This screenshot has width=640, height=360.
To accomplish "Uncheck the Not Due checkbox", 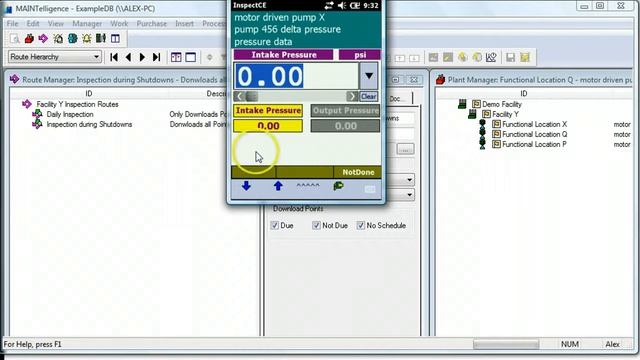I will [x=316, y=225].
